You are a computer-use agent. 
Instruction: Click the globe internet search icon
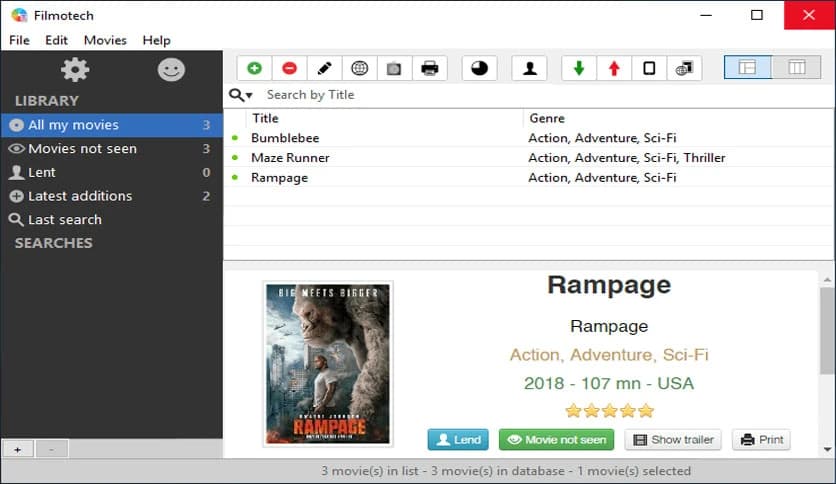359,68
